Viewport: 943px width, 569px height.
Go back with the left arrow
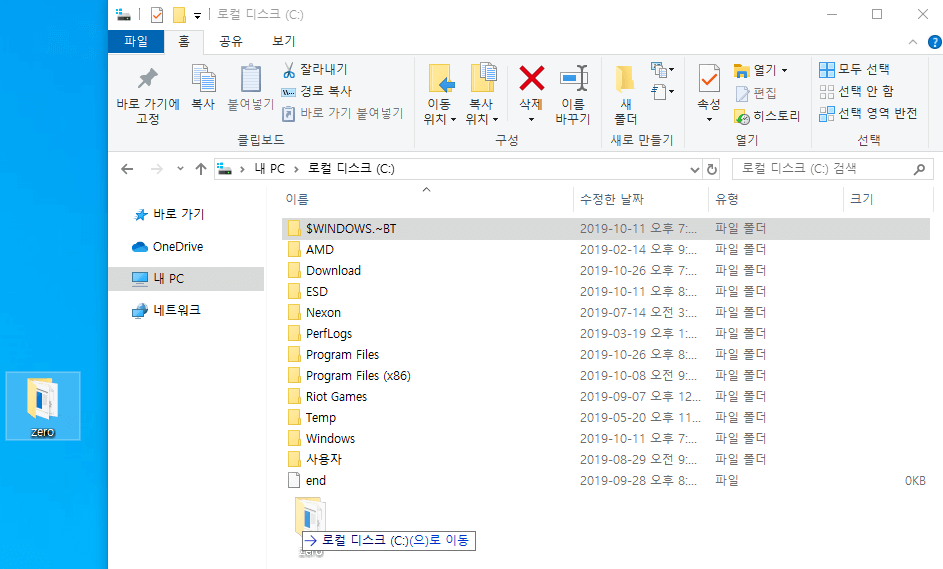point(127,169)
